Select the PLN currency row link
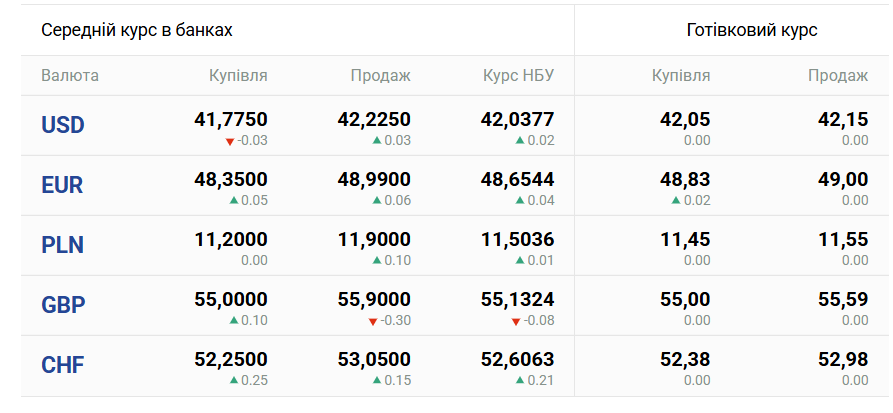Image resolution: width=893 pixels, height=413 pixels. pos(62,245)
